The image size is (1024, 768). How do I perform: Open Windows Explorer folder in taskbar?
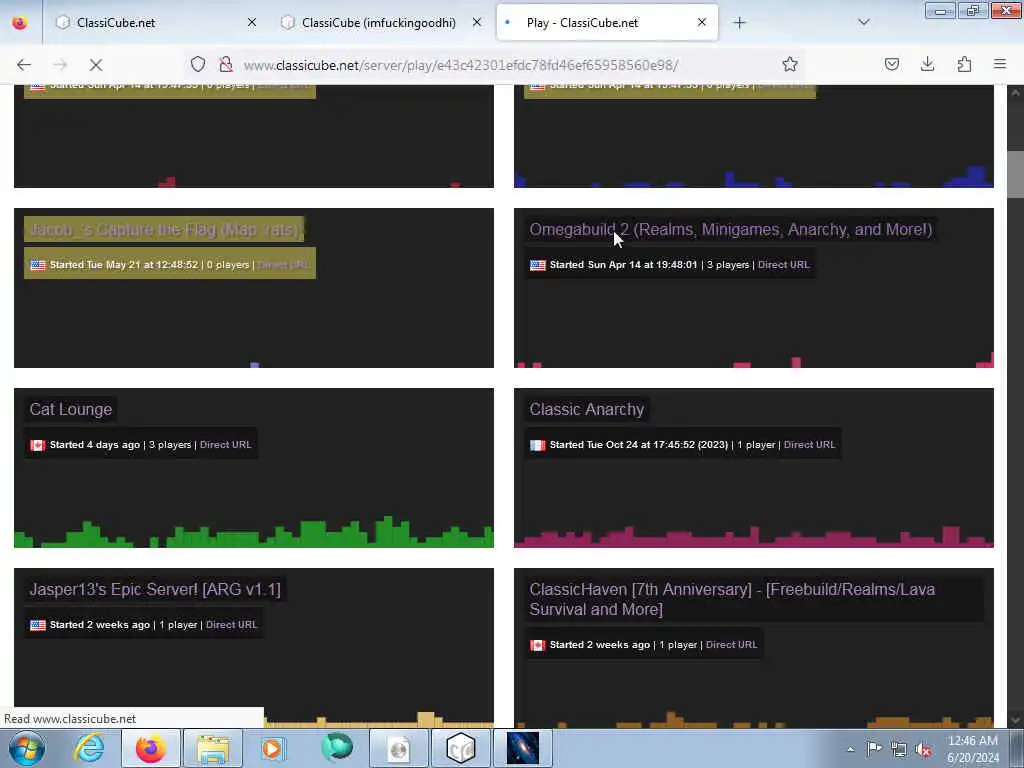[x=213, y=748]
